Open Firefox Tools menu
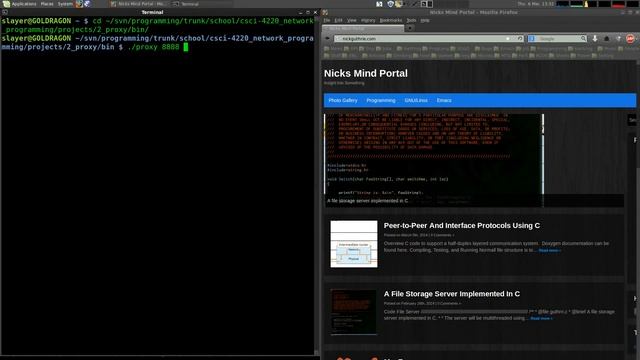Viewport: 640px width, 360px height. pyautogui.click(x=411, y=20)
